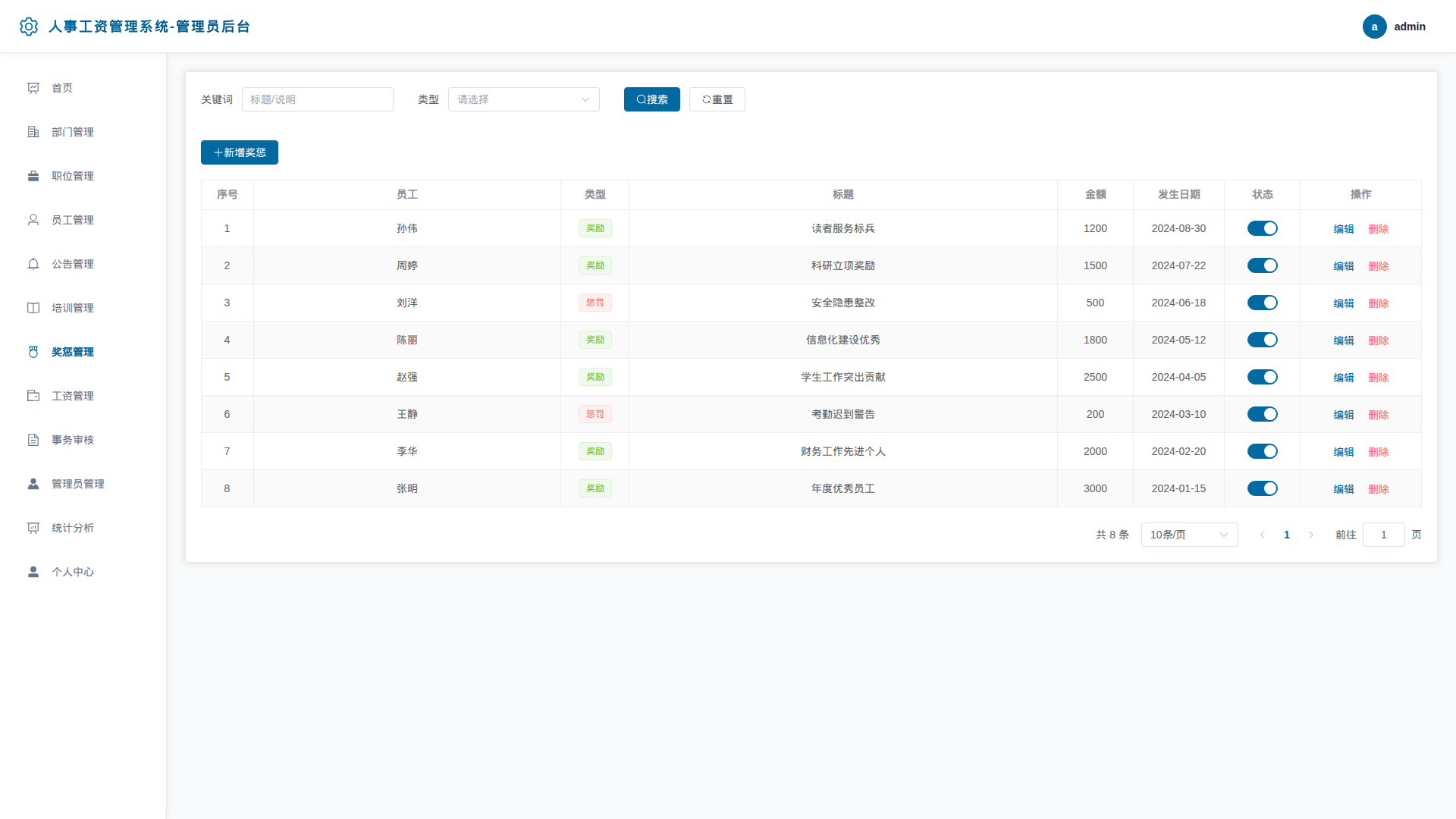Disable status switch for 刘洋
This screenshot has width=1456, height=819.
coord(1262,303)
